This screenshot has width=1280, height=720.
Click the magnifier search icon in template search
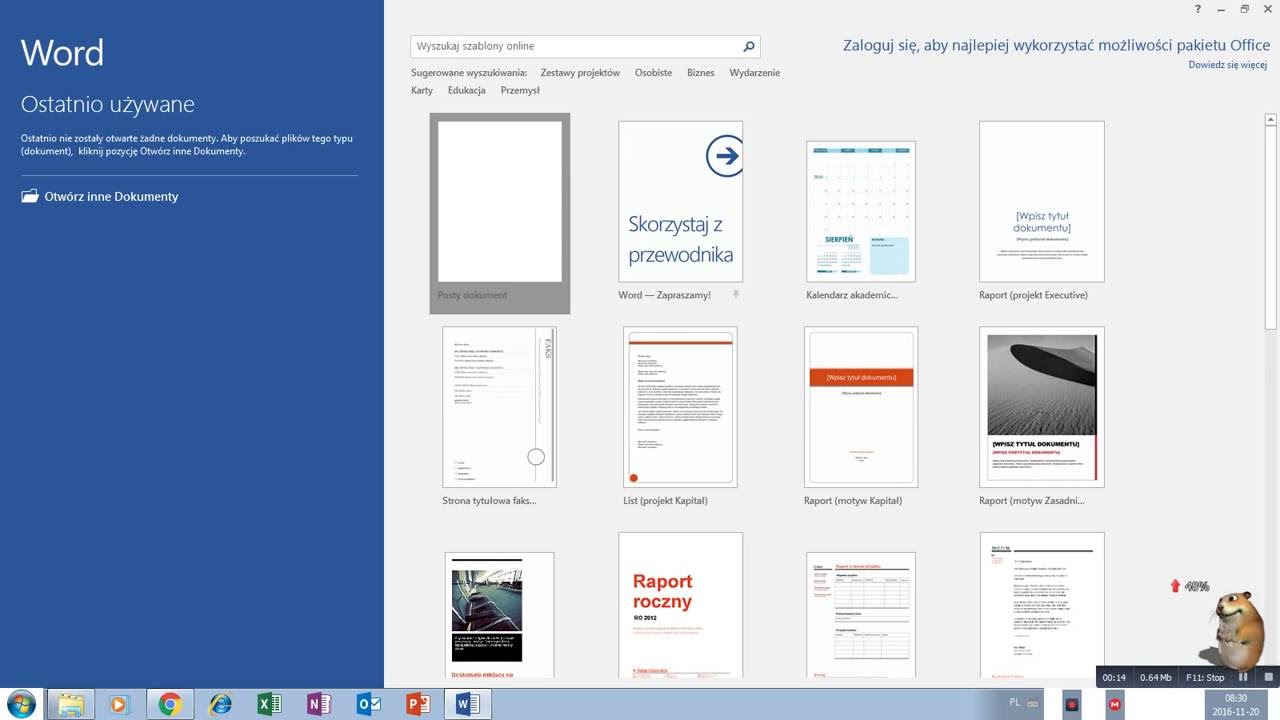(x=748, y=46)
